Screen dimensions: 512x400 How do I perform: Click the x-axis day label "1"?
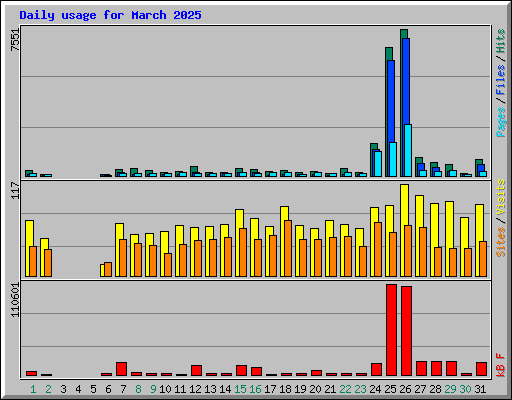pos(33,389)
